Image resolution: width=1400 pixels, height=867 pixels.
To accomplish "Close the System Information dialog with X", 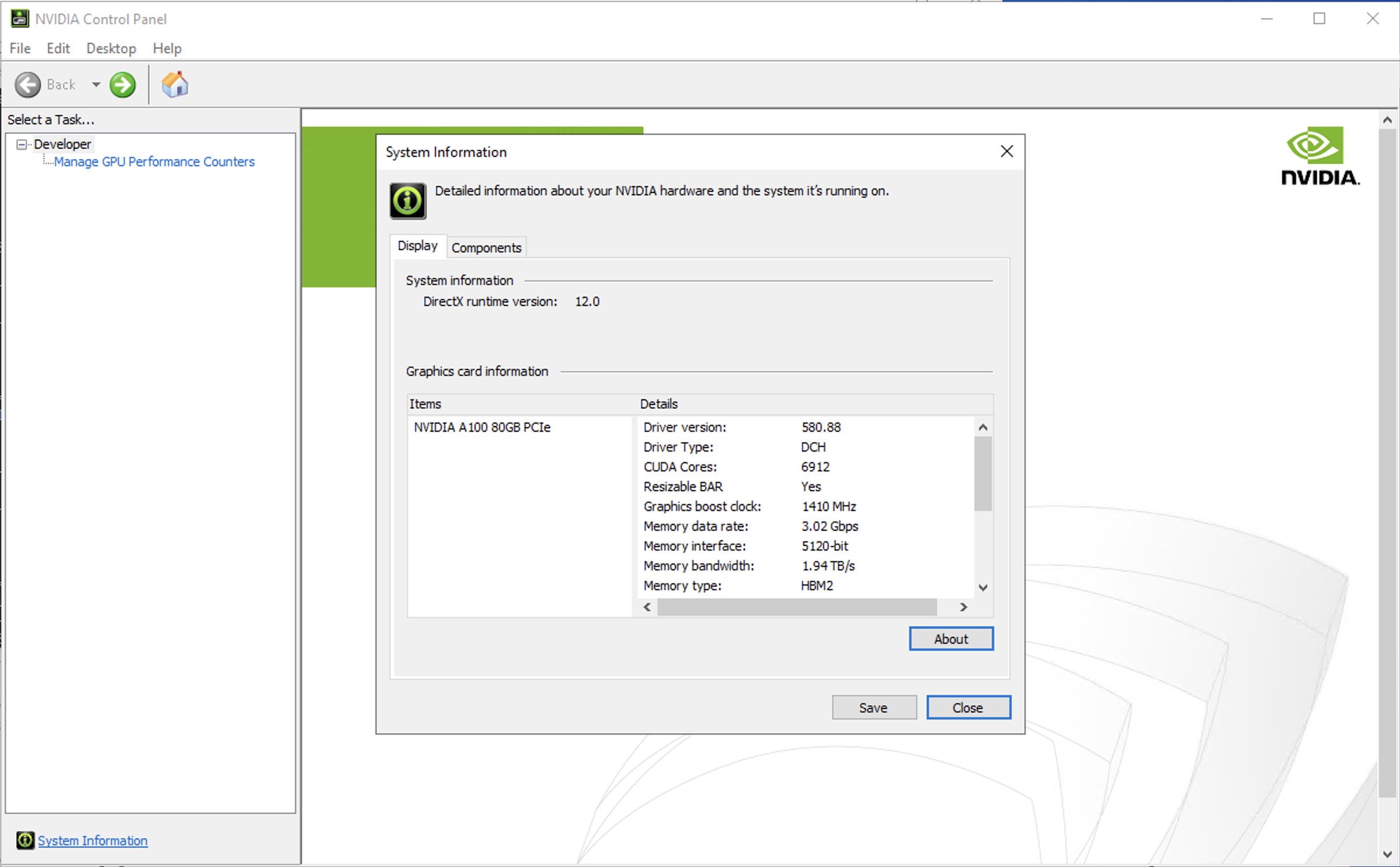I will click(x=1007, y=151).
